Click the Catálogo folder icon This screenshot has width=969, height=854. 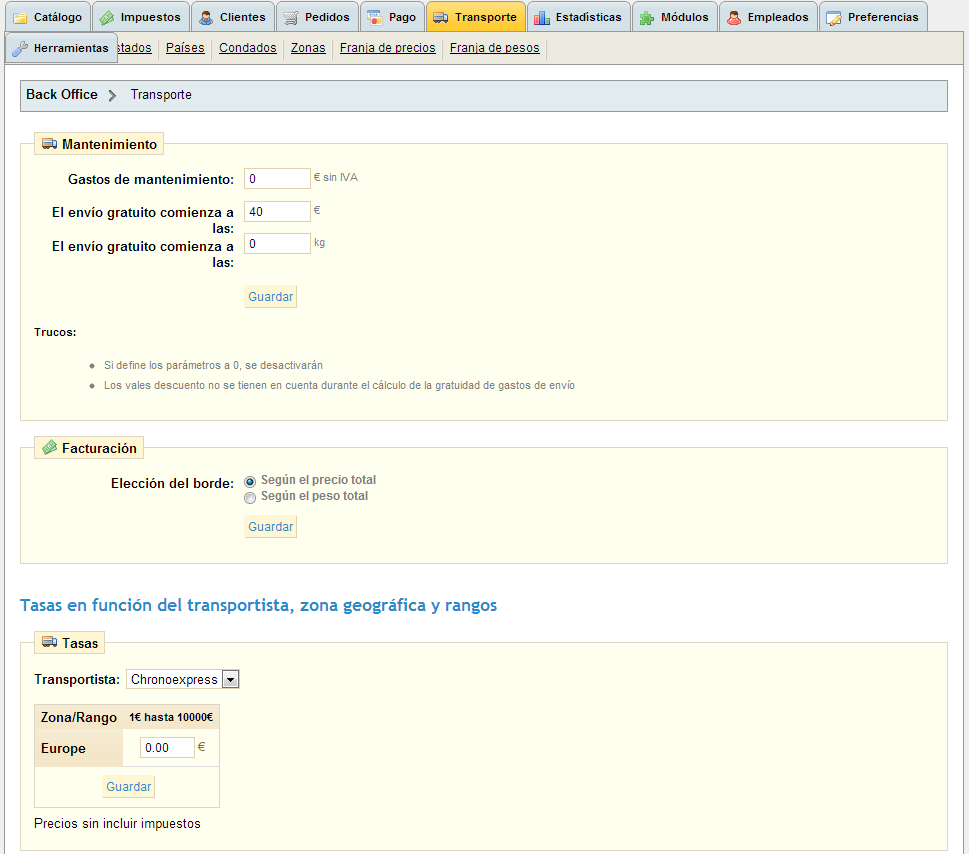point(20,18)
